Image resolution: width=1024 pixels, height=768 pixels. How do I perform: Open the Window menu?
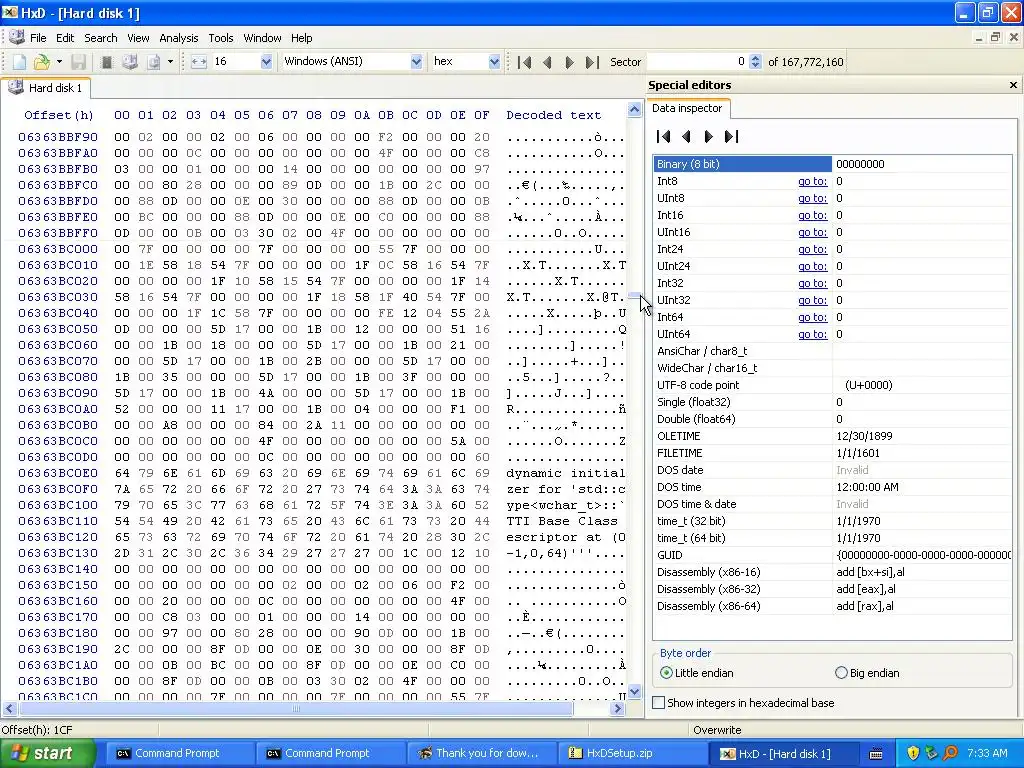click(262, 38)
